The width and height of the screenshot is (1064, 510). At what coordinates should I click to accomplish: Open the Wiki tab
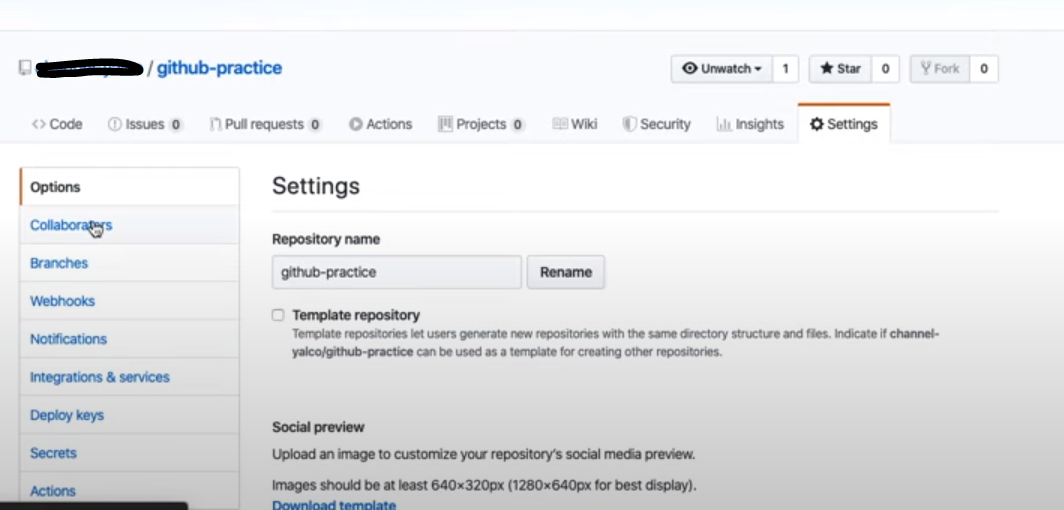coord(575,124)
